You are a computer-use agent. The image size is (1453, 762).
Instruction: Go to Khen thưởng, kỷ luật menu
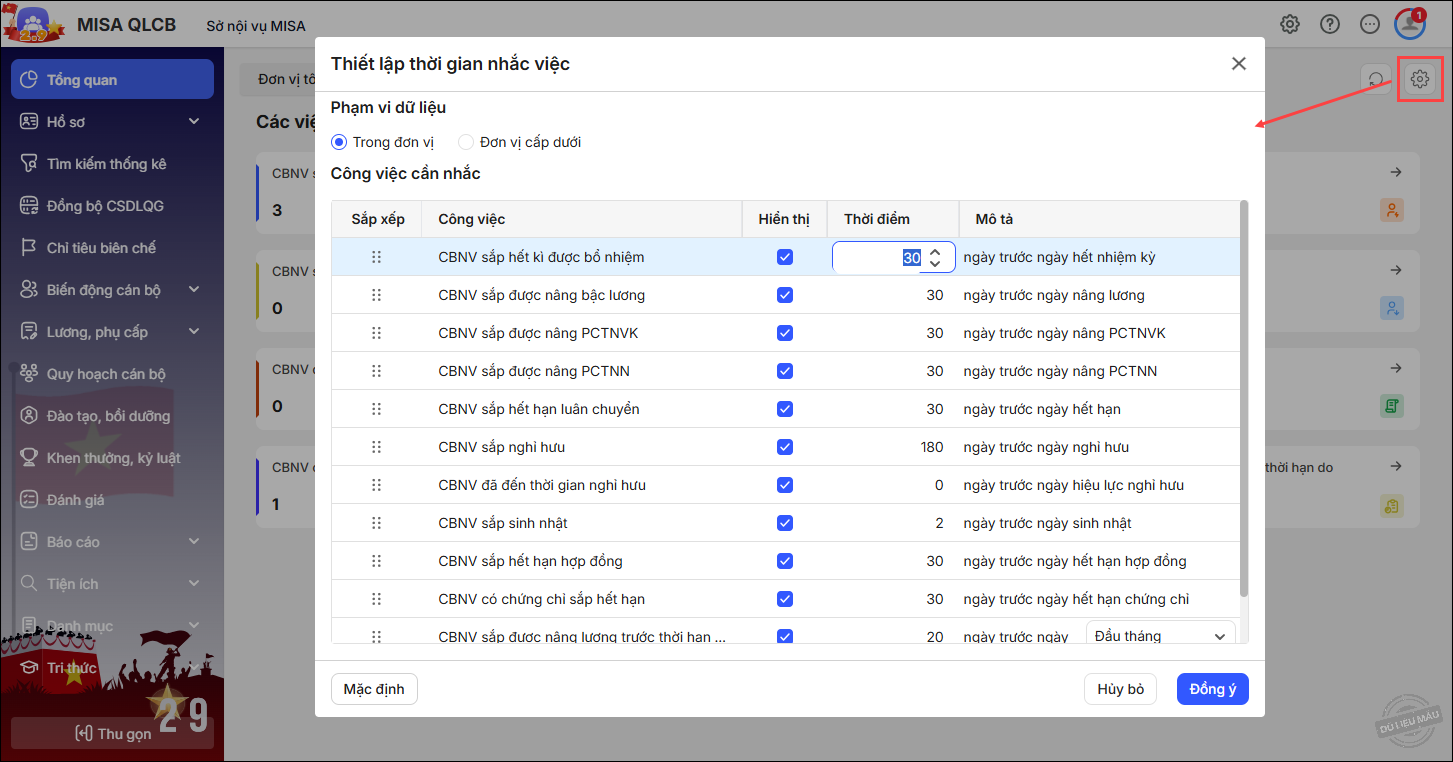(x=113, y=458)
